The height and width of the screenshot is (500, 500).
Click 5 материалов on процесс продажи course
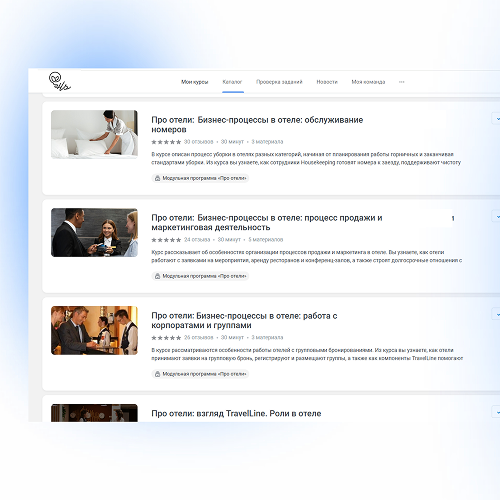pyautogui.click(x=266, y=240)
